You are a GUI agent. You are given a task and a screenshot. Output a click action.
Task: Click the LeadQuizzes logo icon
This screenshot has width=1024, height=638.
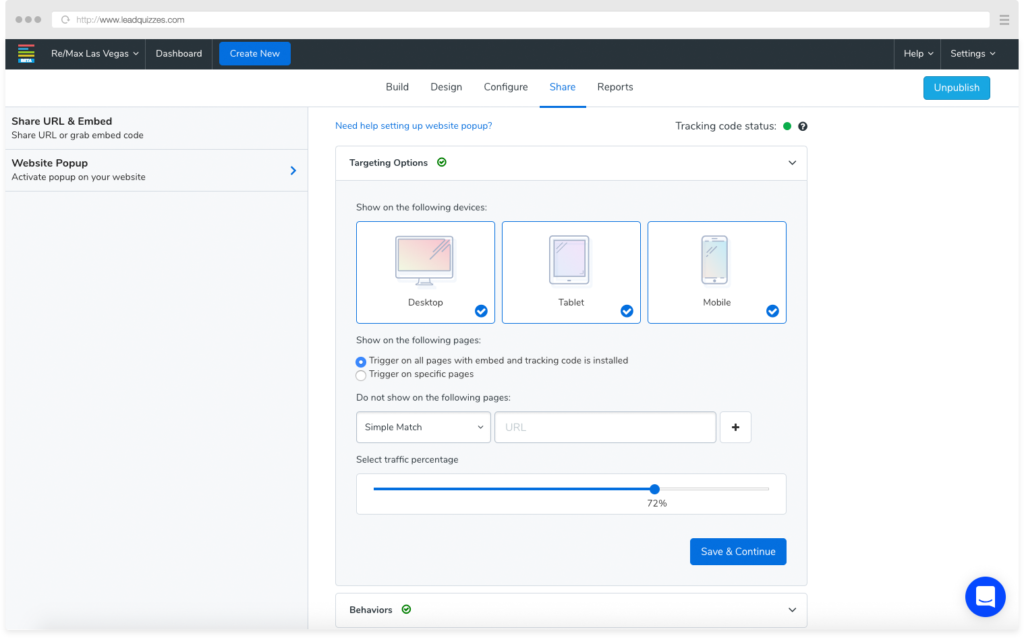tap(25, 54)
